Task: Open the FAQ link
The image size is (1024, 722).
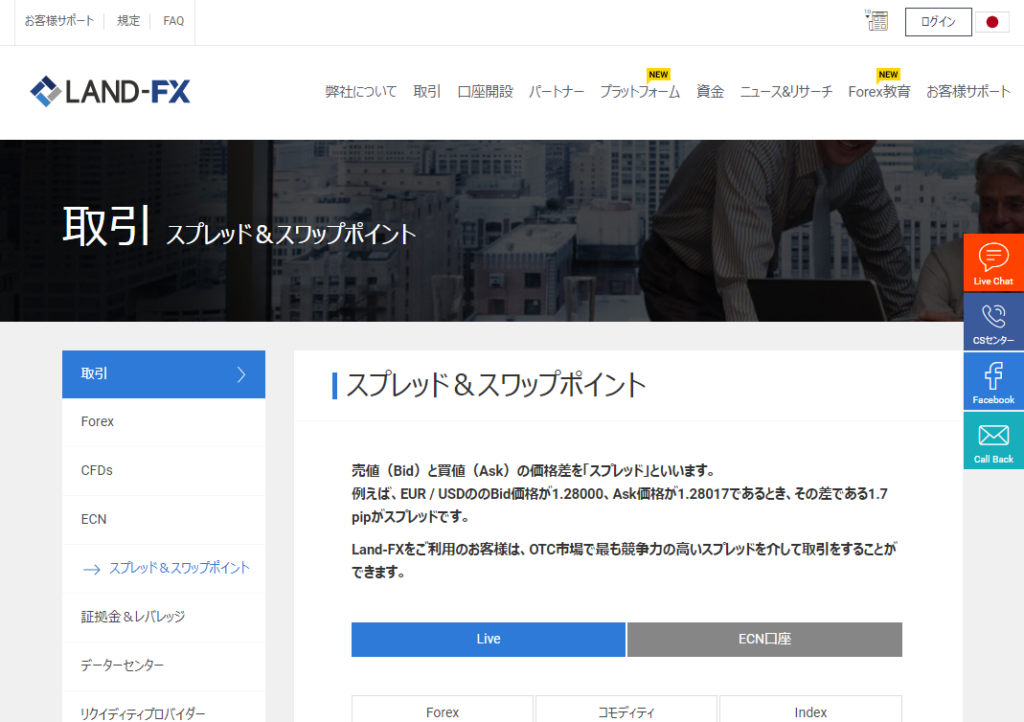Action: [174, 21]
